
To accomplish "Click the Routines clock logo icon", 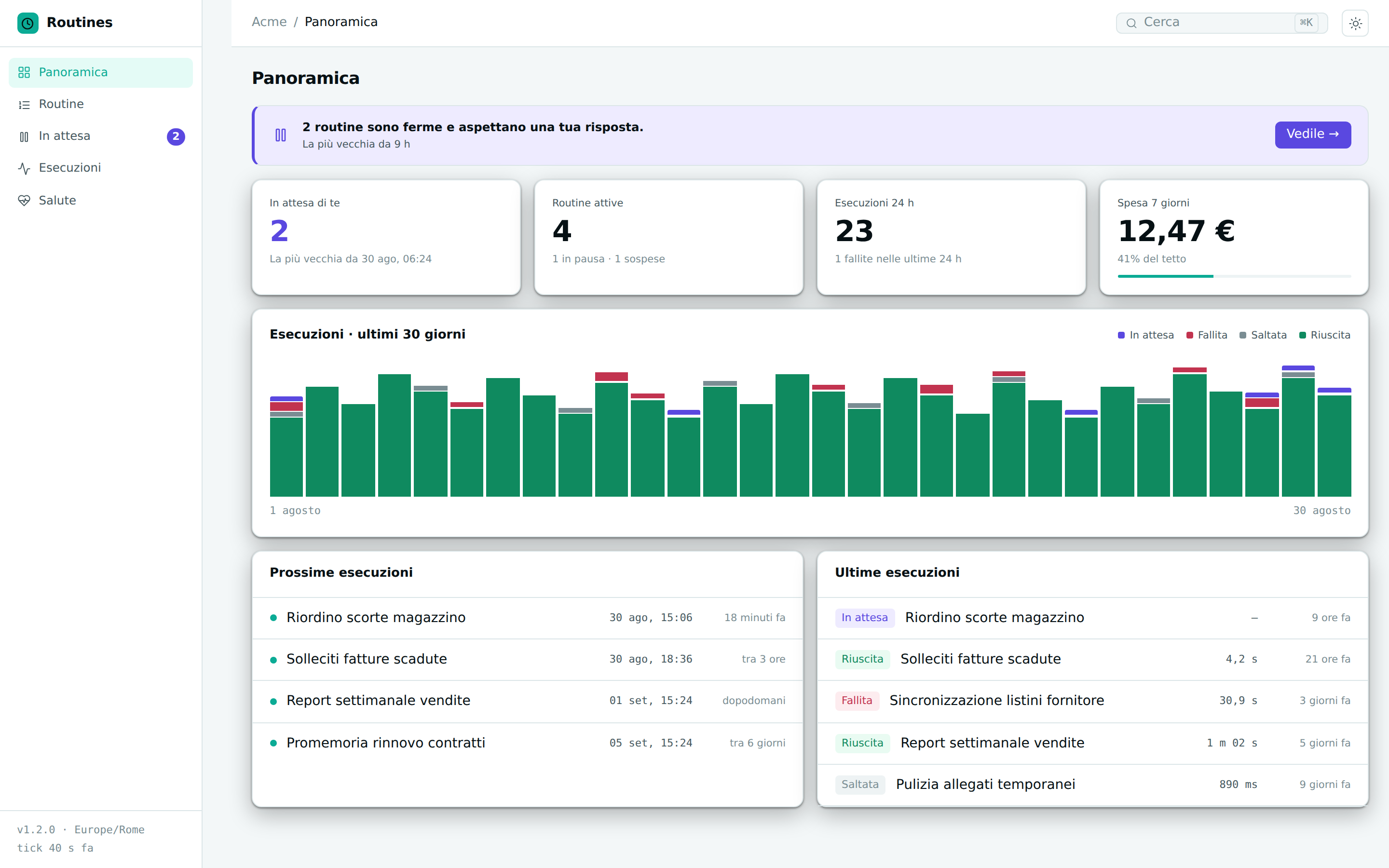I will 27,23.
